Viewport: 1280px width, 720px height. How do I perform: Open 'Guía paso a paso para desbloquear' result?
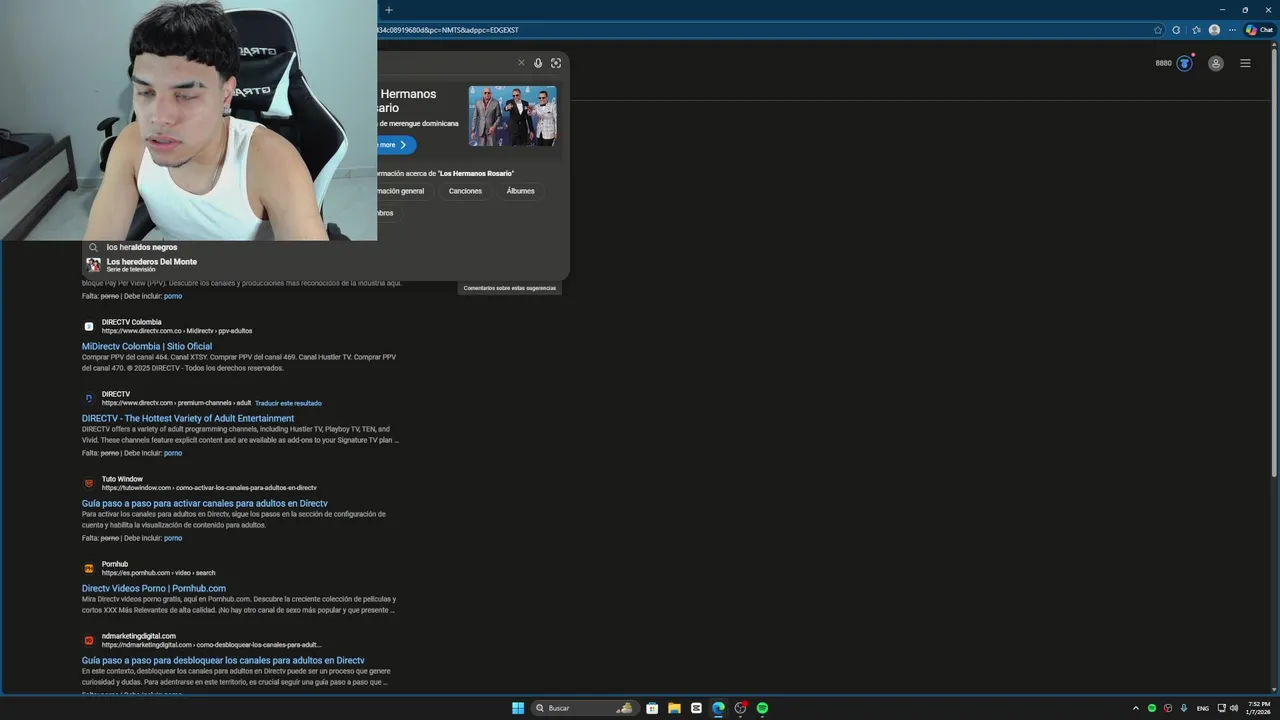[x=223, y=660]
